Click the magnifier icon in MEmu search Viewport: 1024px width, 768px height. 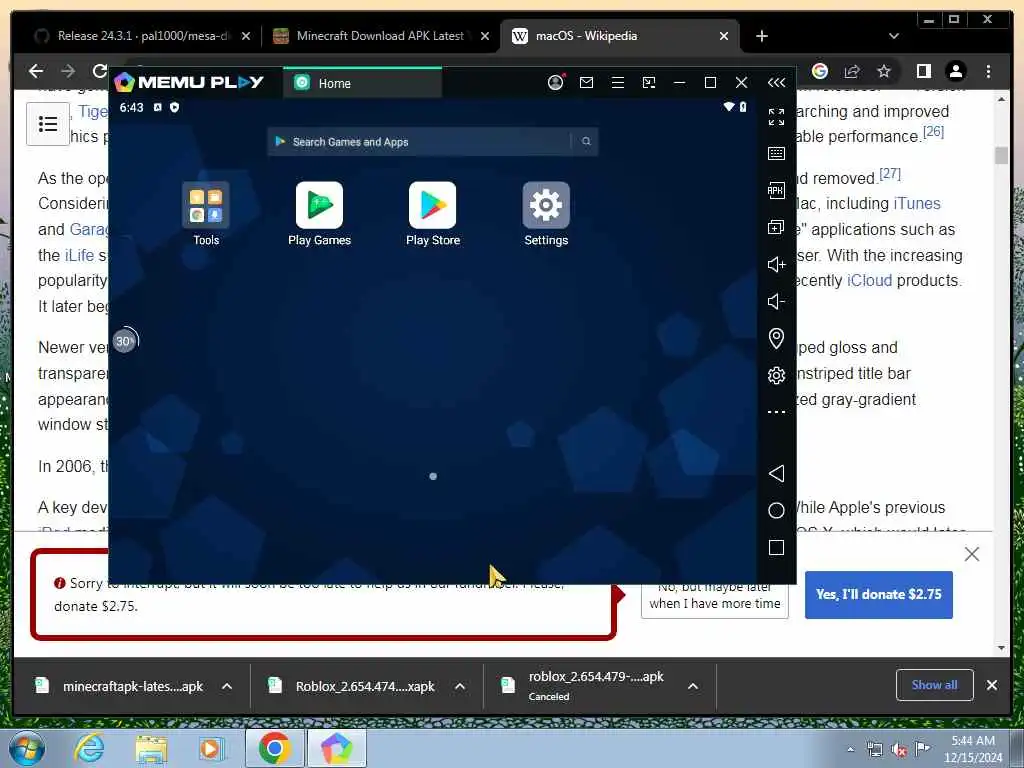586,142
